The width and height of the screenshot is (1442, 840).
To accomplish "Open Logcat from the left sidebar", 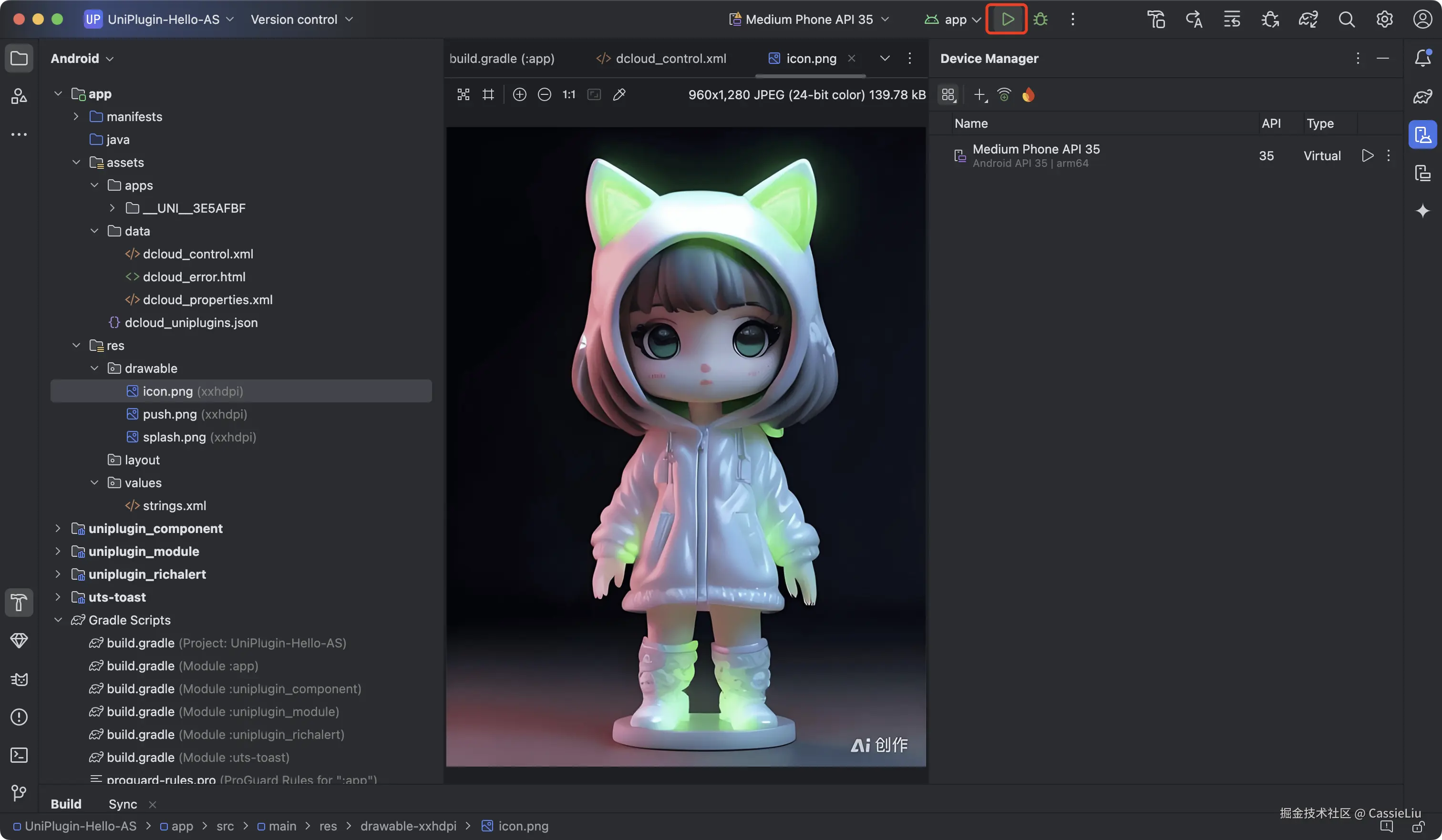I will pyautogui.click(x=19, y=679).
